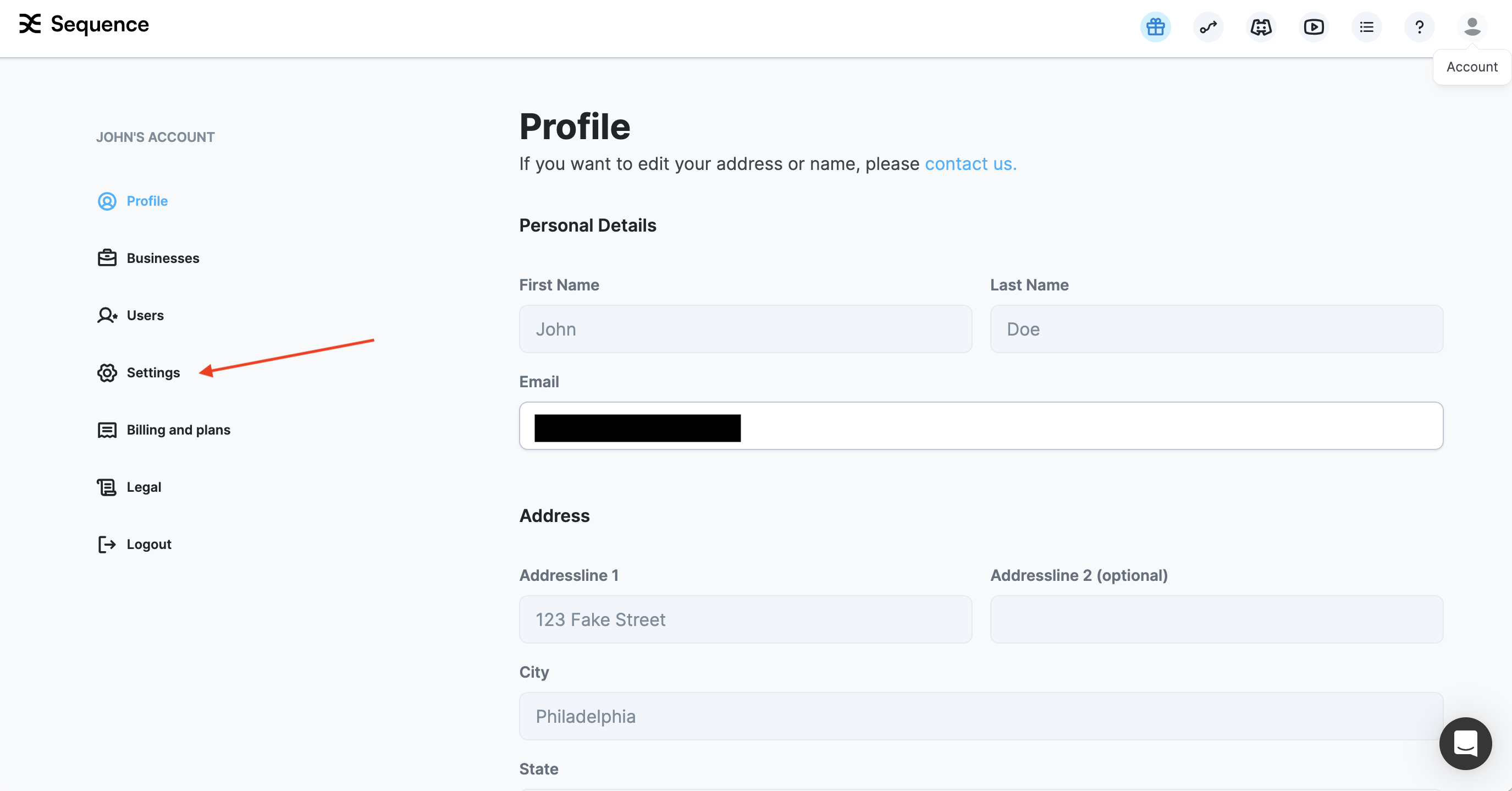Open the chat support bubble
The height and width of the screenshot is (791, 1512).
pyautogui.click(x=1465, y=744)
